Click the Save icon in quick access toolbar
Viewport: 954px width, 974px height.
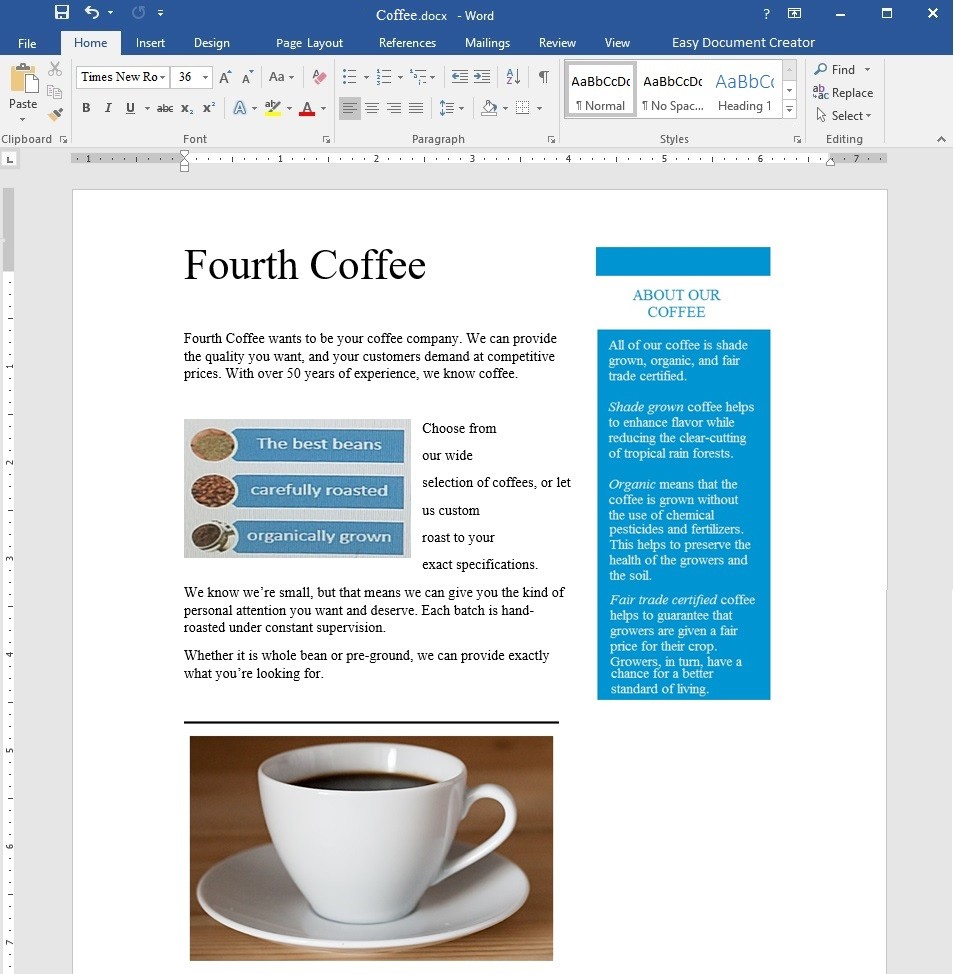61,12
